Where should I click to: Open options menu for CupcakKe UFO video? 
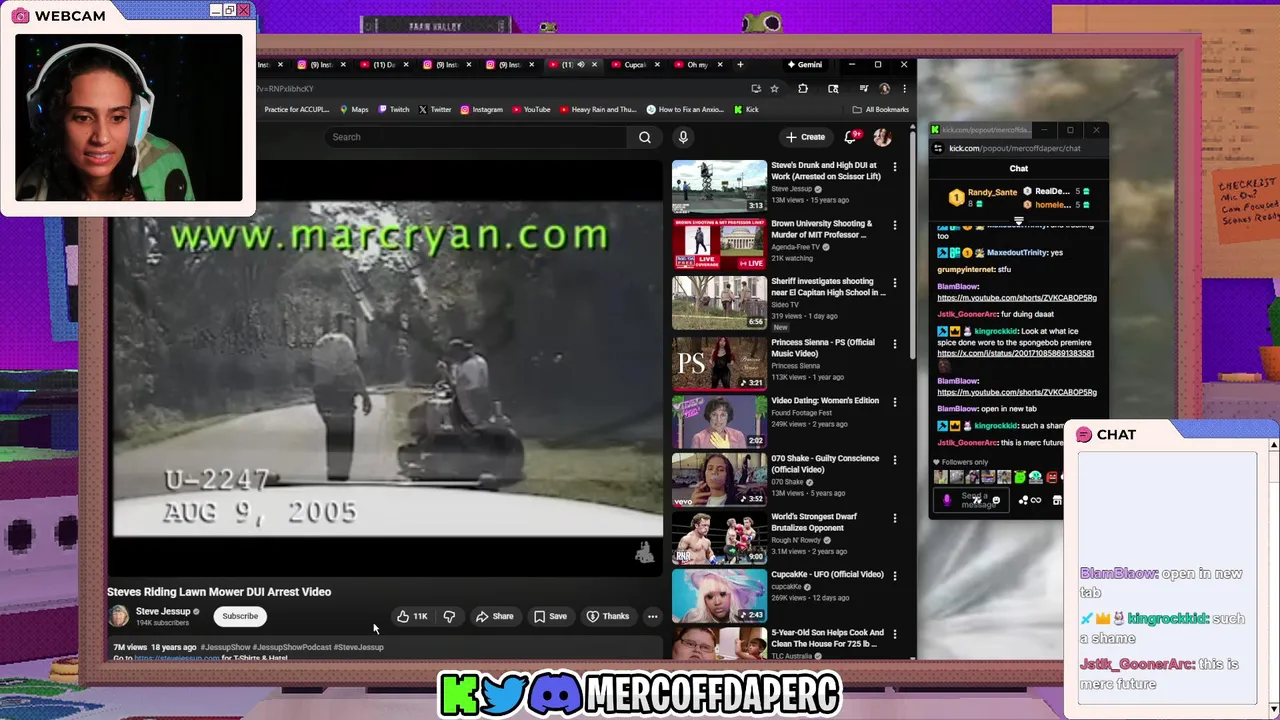click(895, 576)
